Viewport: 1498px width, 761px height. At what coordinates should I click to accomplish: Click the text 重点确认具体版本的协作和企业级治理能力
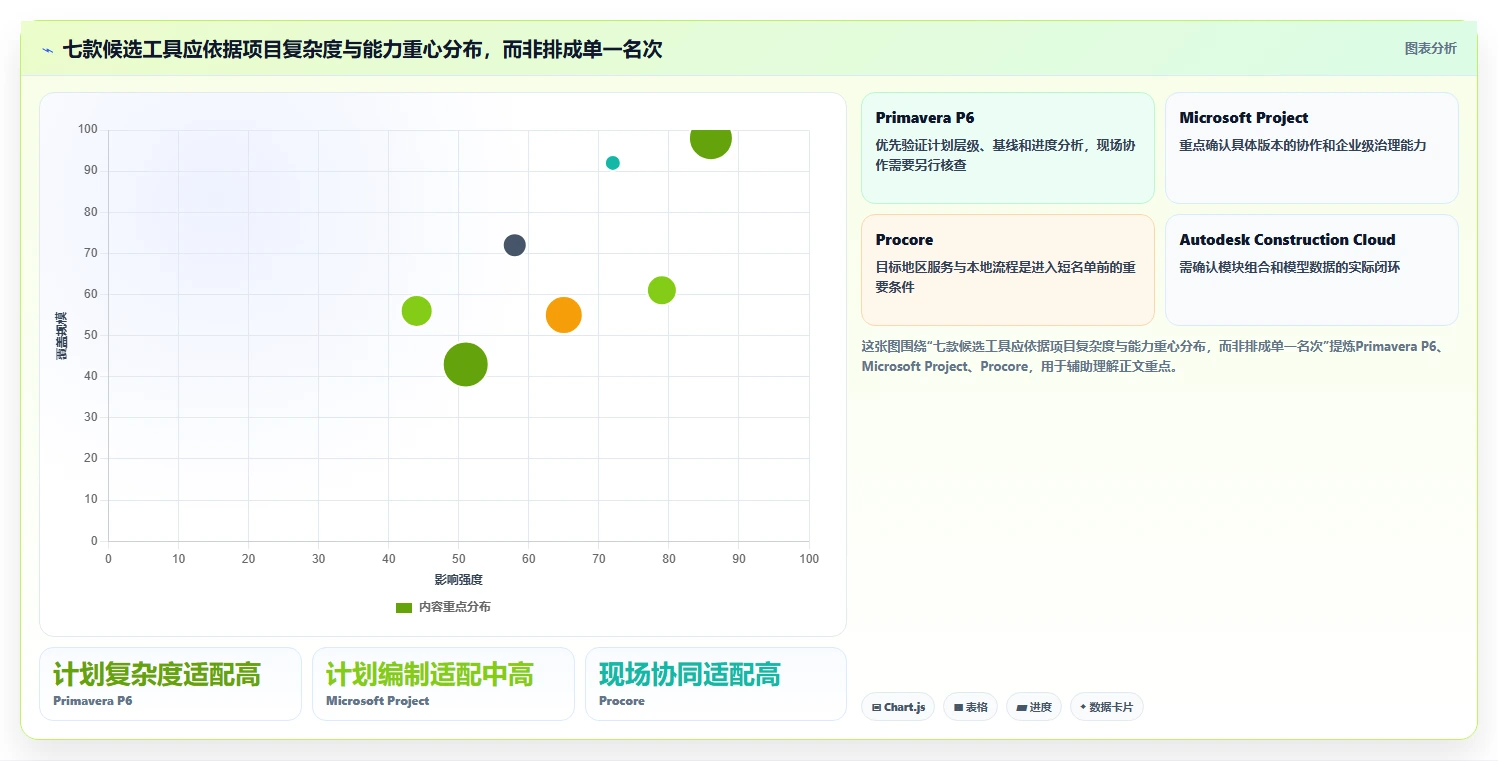tap(1303, 145)
